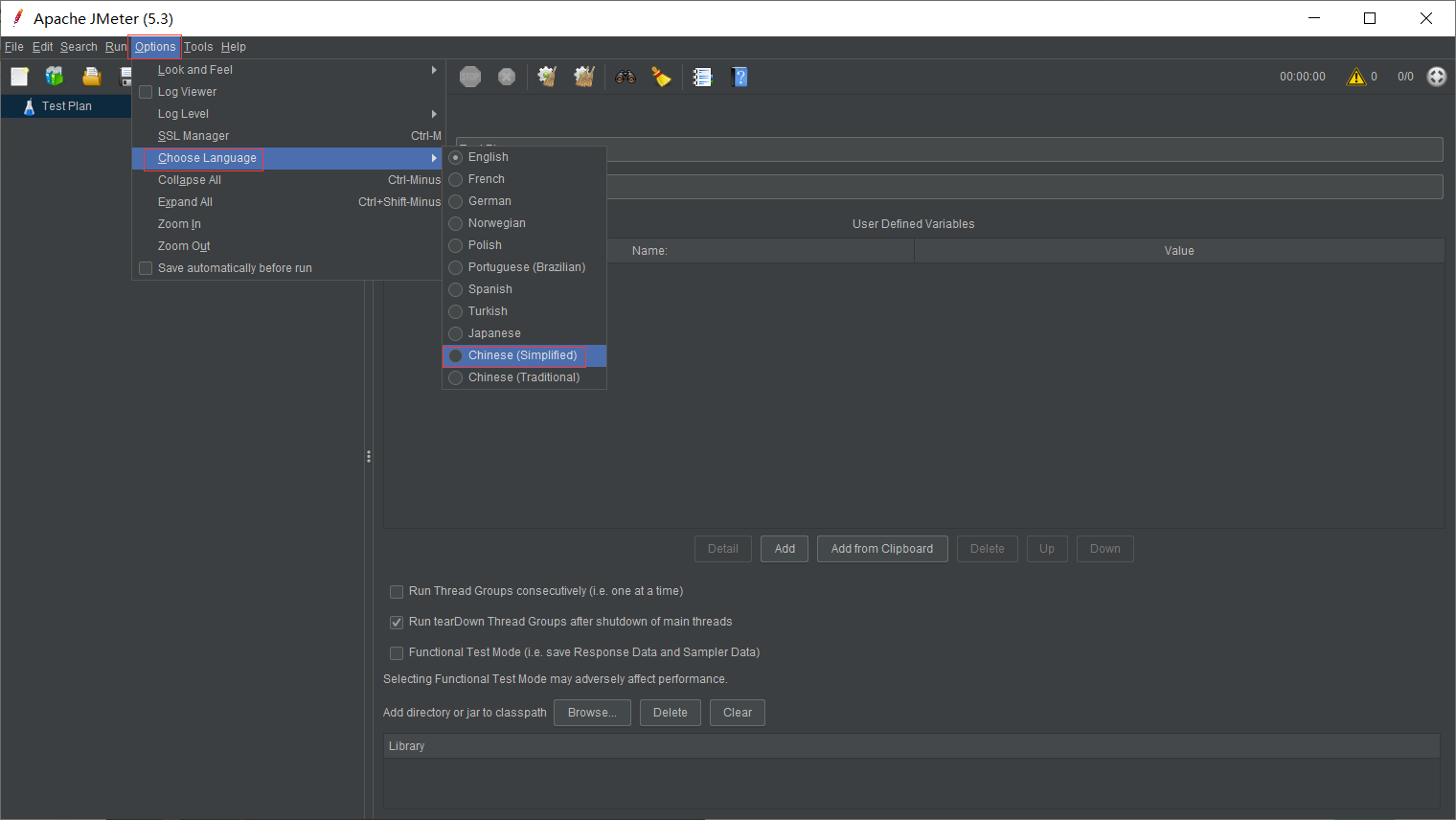Click the Clear classpath button
The image size is (1456, 820).
pos(738,713)
